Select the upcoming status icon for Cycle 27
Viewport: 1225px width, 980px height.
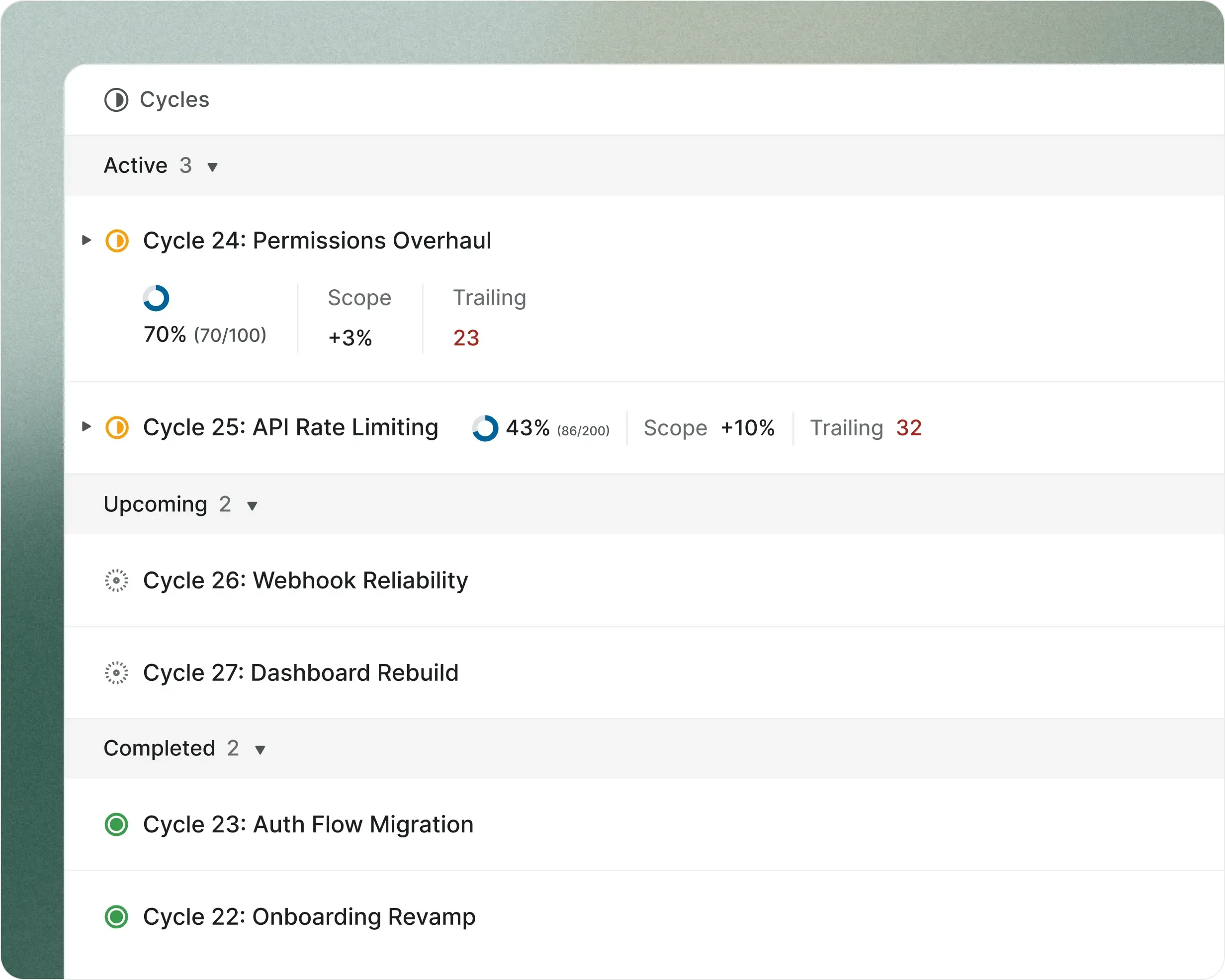116,673
